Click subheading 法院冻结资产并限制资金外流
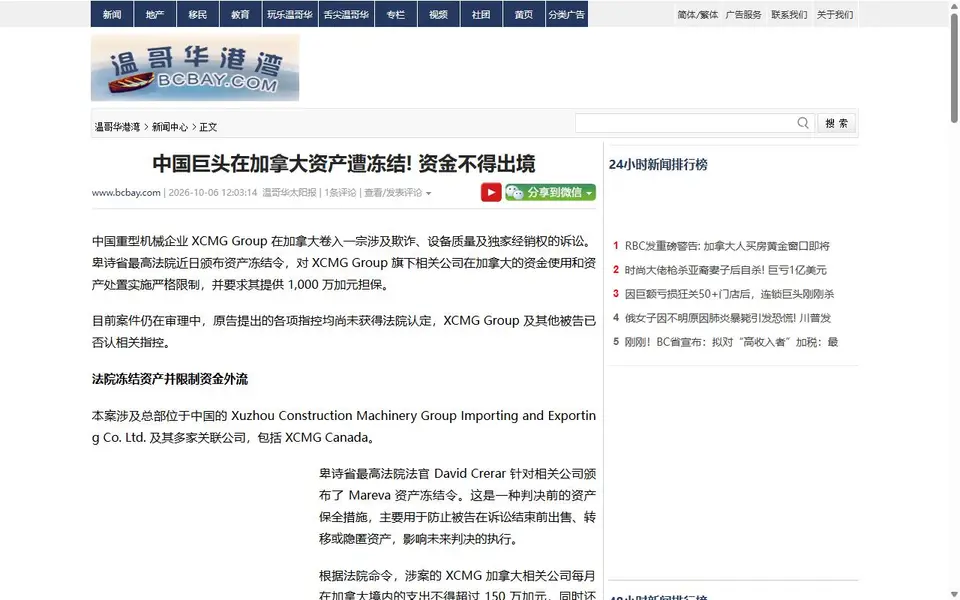Viewport: 960px width, 600px height. pyautogui.click(x=170, y=379)
